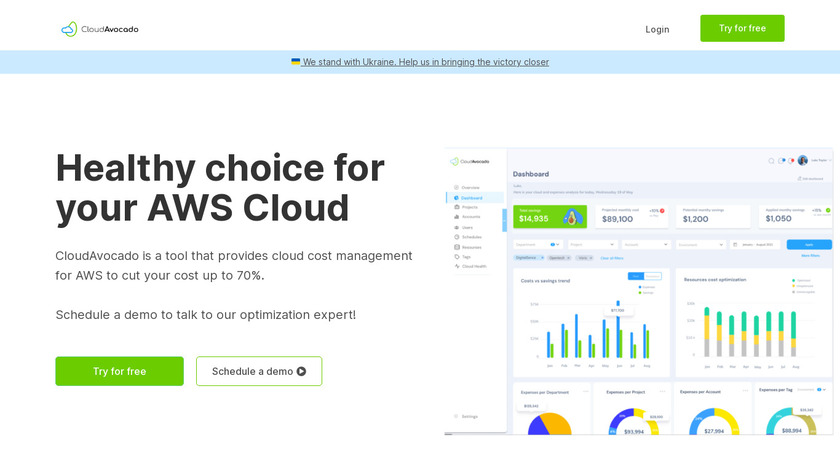Open the dashboard preview image

[639, 291]
